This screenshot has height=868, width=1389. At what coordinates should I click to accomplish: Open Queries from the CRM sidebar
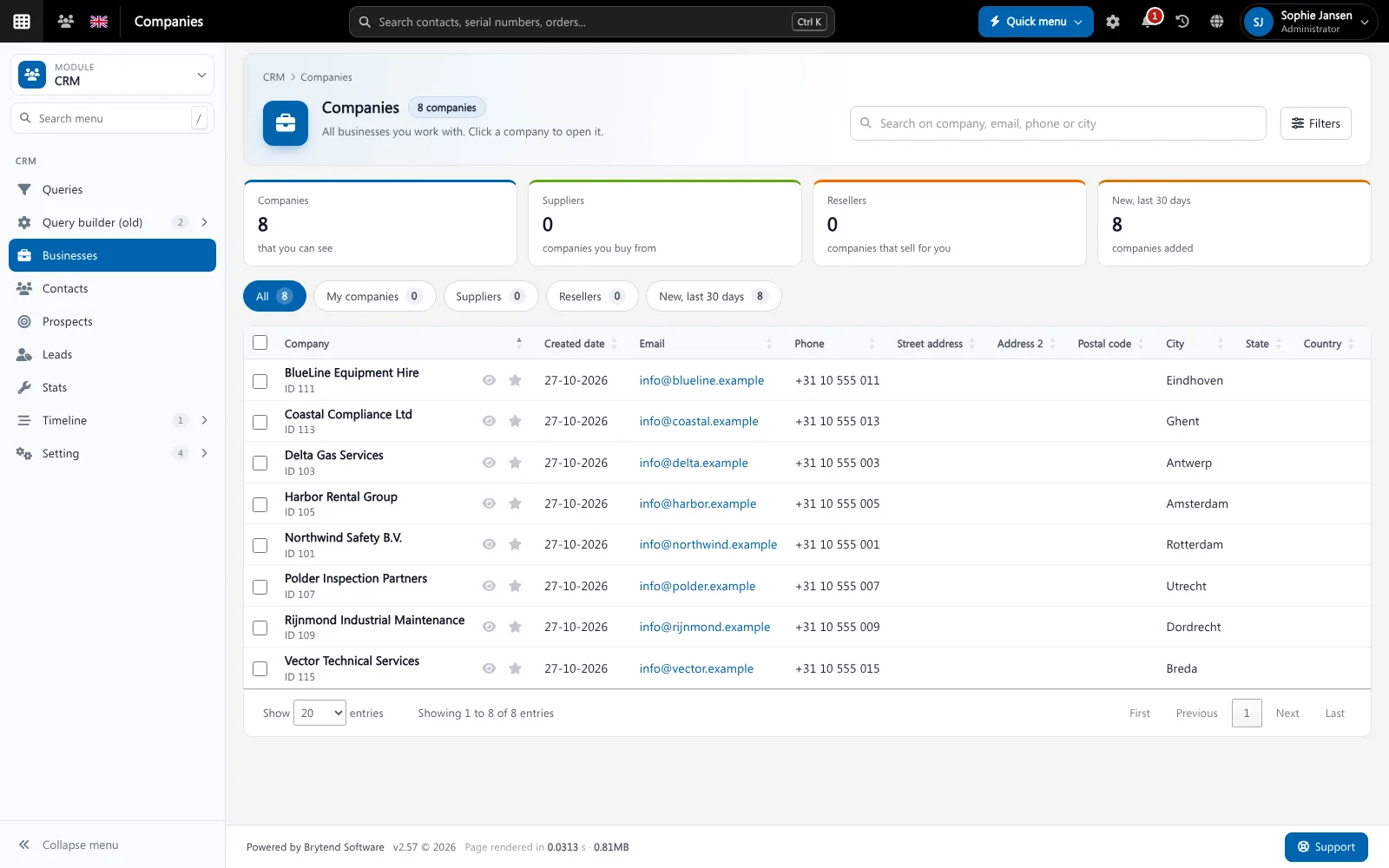[x=112, y=189]
